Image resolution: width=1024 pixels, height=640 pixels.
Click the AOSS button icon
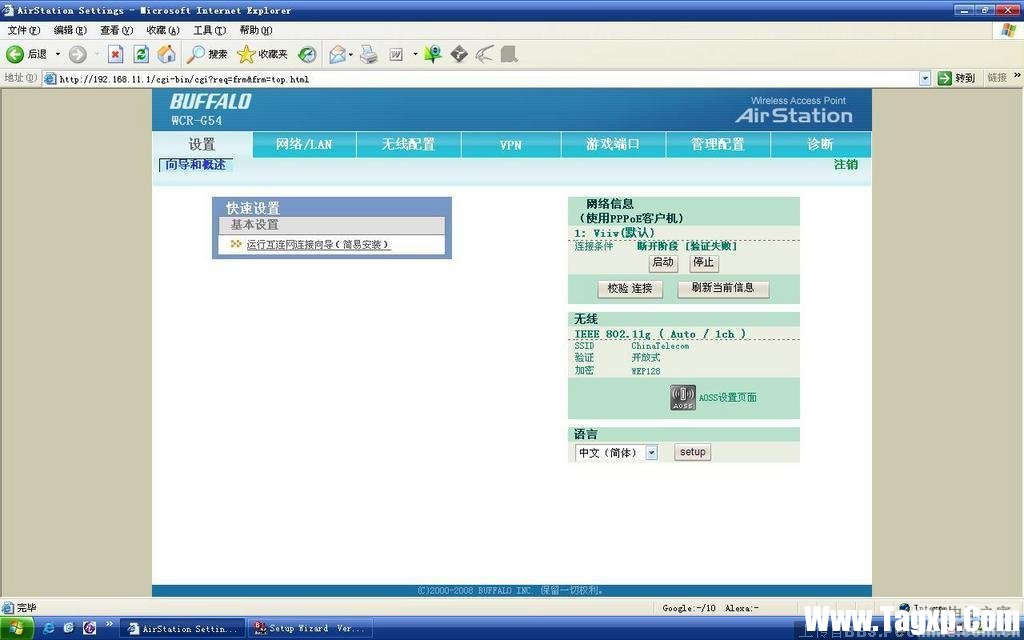pyautogui.click(x=682, y=398)
